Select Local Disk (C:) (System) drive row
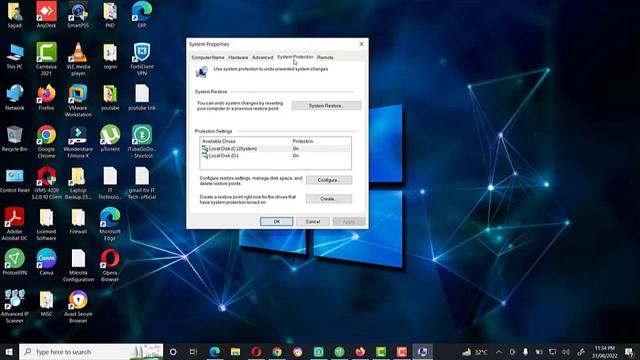The image size is (640, 360). (275, 149)
